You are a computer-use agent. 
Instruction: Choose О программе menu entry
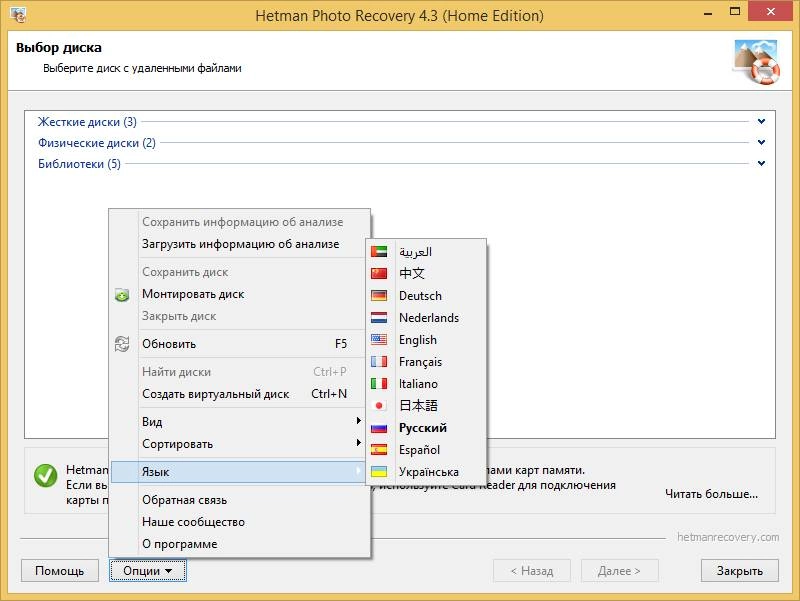point(239,544)
